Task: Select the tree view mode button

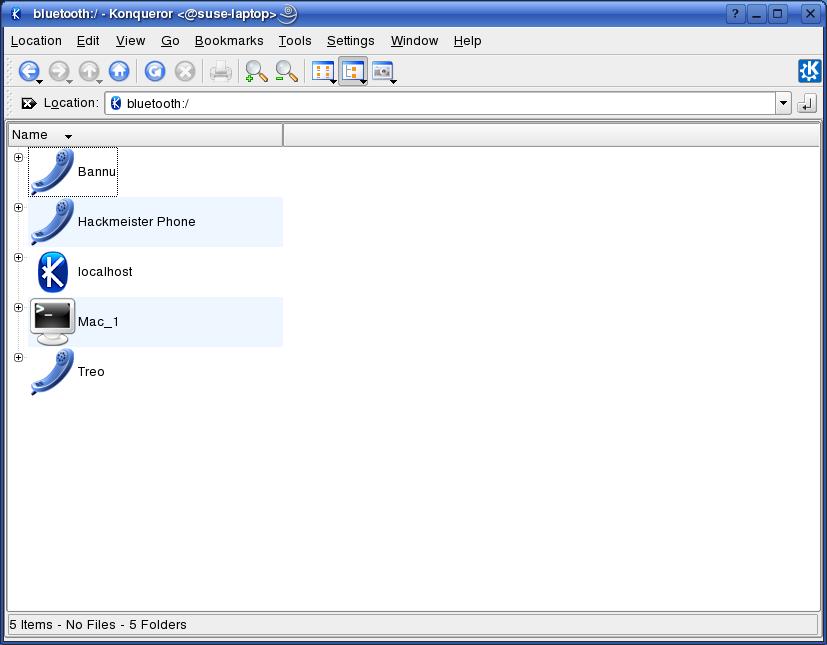Action: [x=352, y=71]
